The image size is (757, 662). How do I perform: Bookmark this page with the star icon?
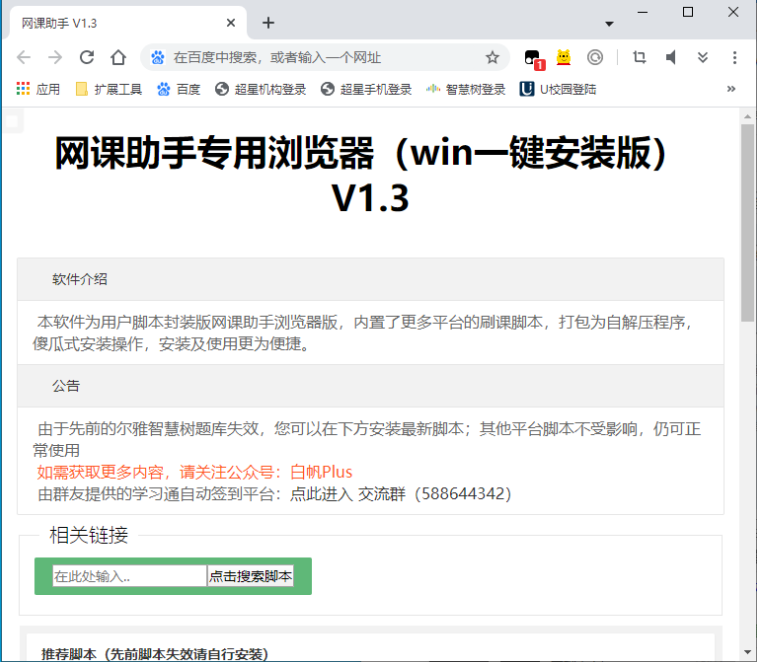[492, 57]
